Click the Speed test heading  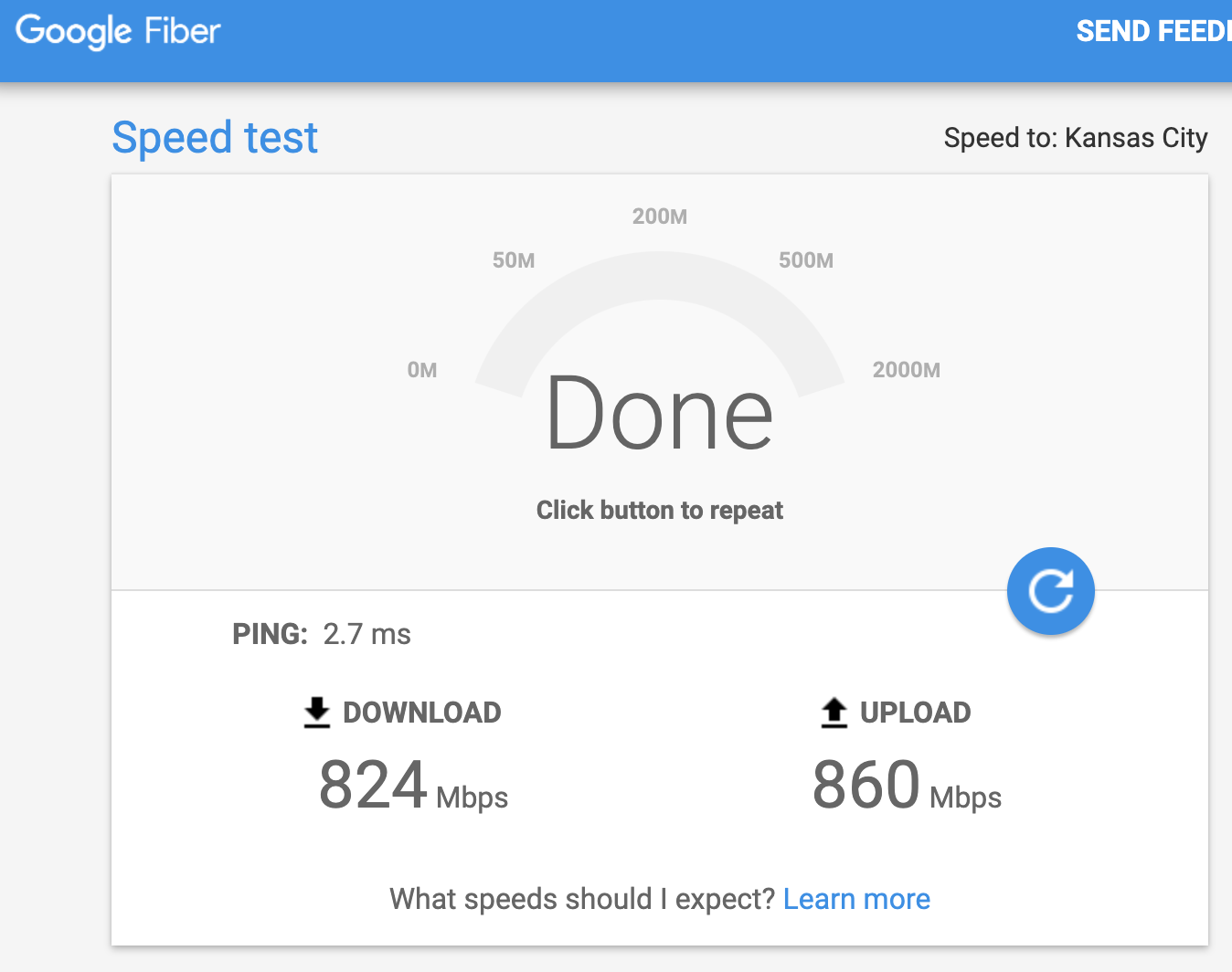point(215,138)
